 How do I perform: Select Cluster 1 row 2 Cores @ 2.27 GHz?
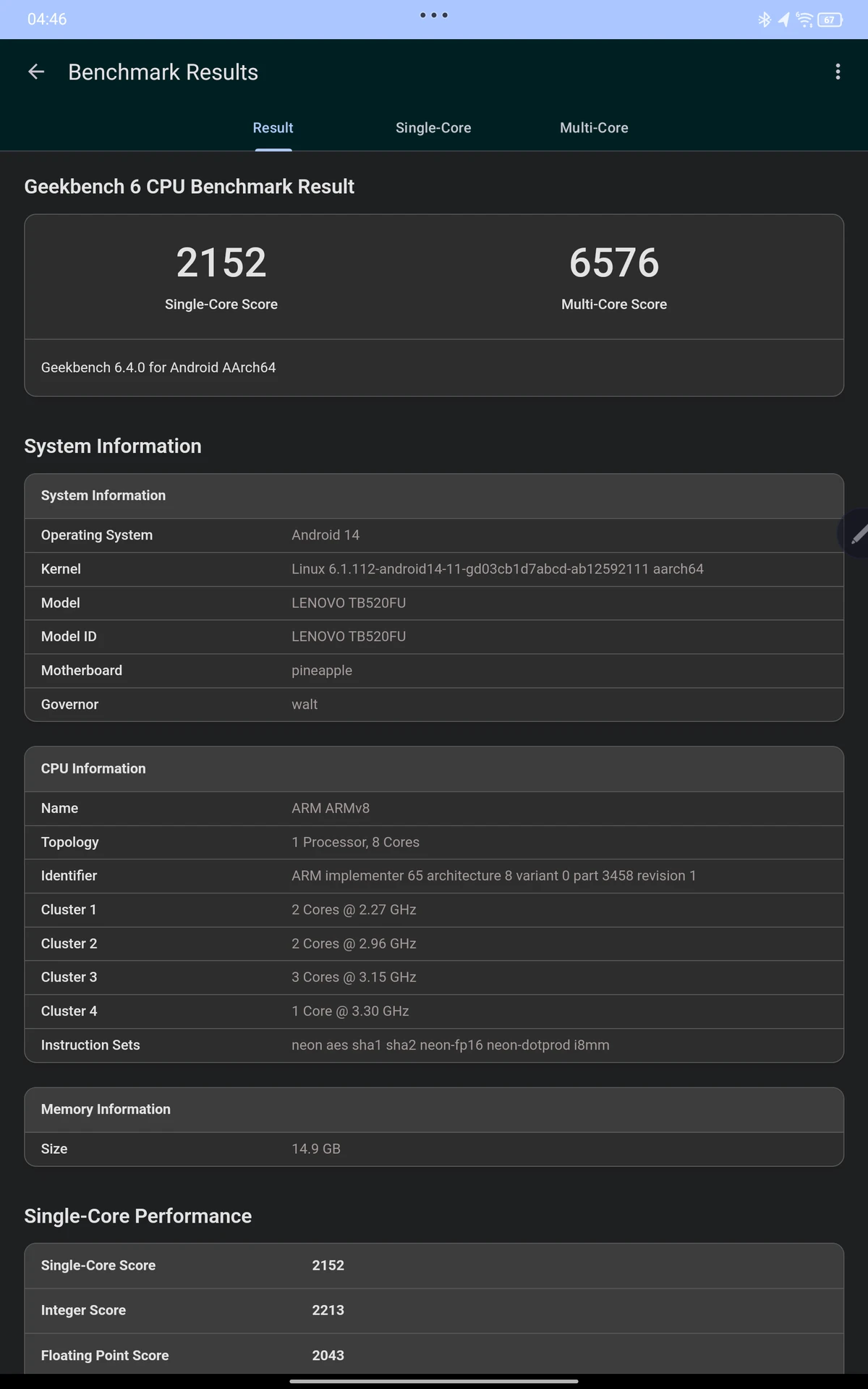coord(434,910)
